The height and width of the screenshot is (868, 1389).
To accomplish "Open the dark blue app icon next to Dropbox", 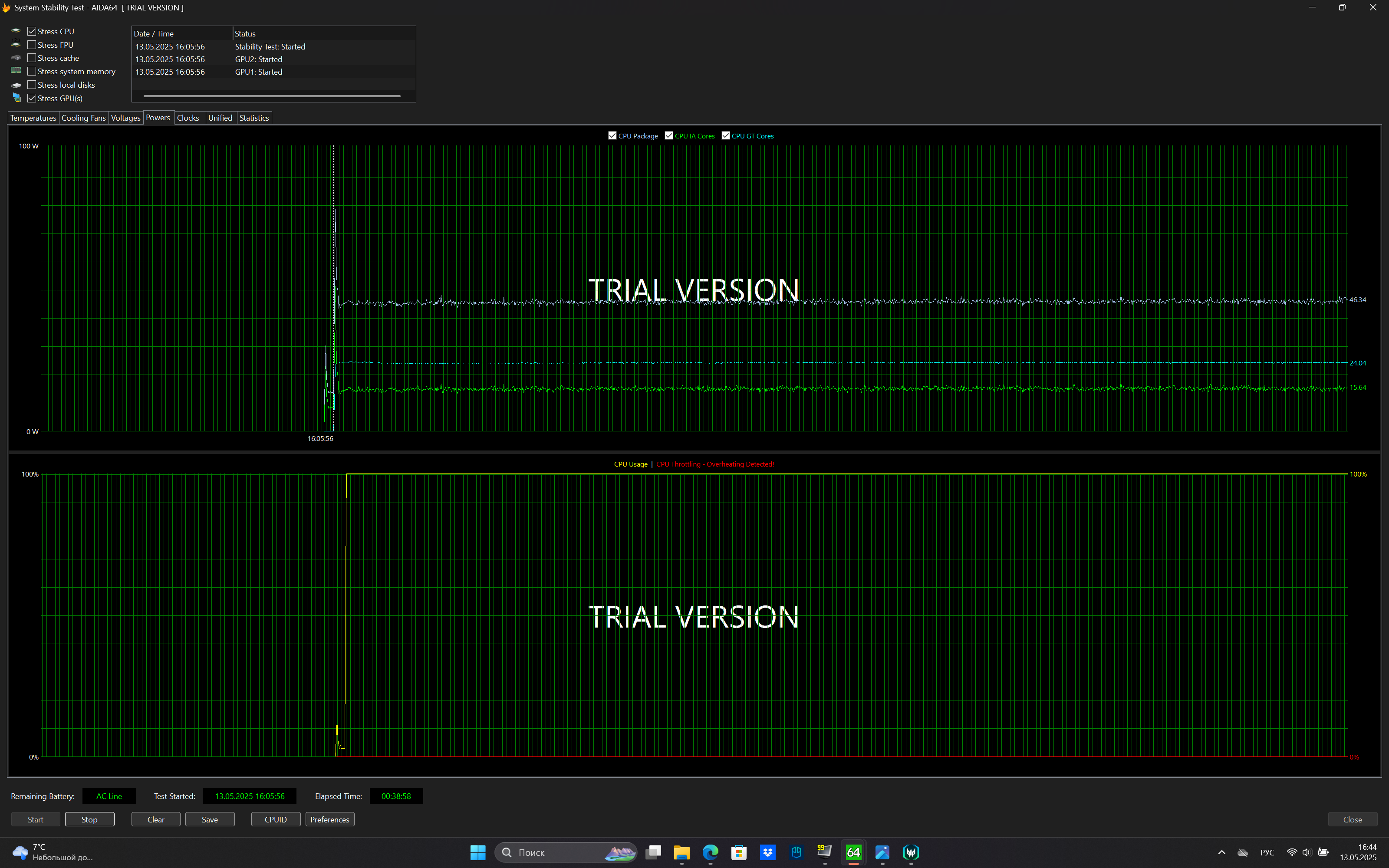I will coord(796,852).
